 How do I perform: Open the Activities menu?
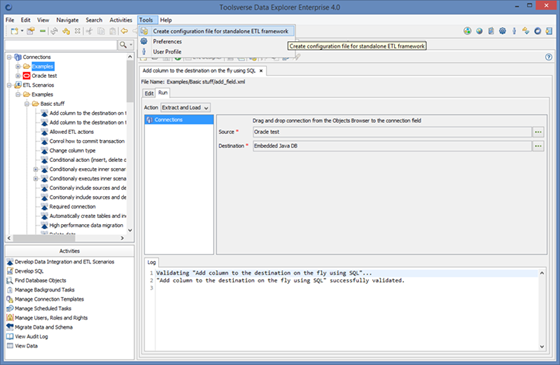[121, 20]
